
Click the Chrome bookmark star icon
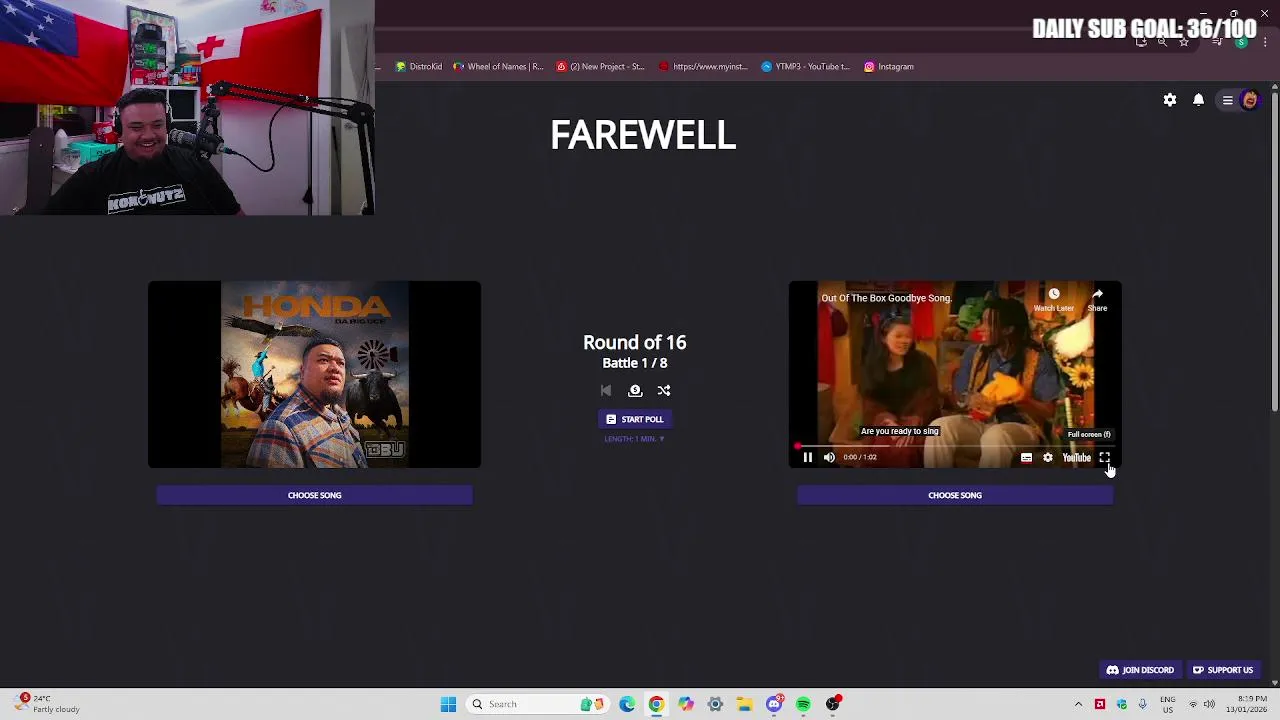(1183, 42)
